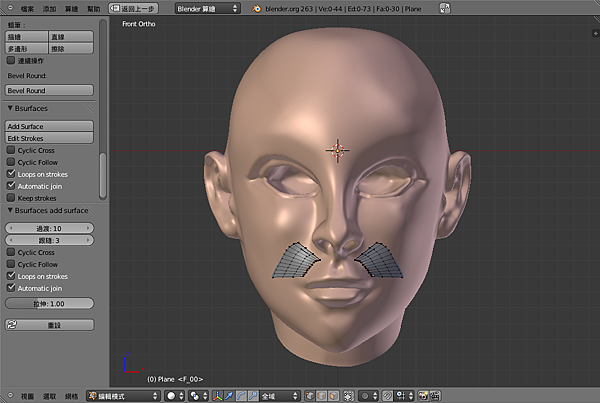Click the Blender info editor type icon
Image resolution: width=600 pixels, height=403 pixels.
[x=12, y=8]
